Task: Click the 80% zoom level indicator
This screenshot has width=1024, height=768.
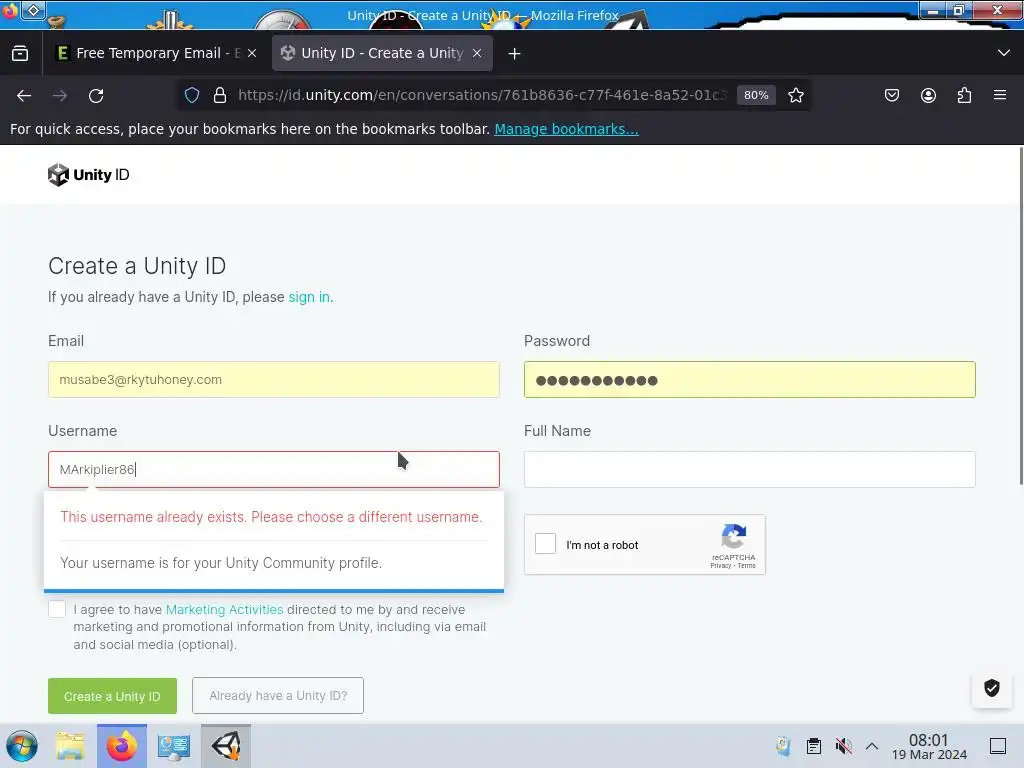Action: point(756,95)
